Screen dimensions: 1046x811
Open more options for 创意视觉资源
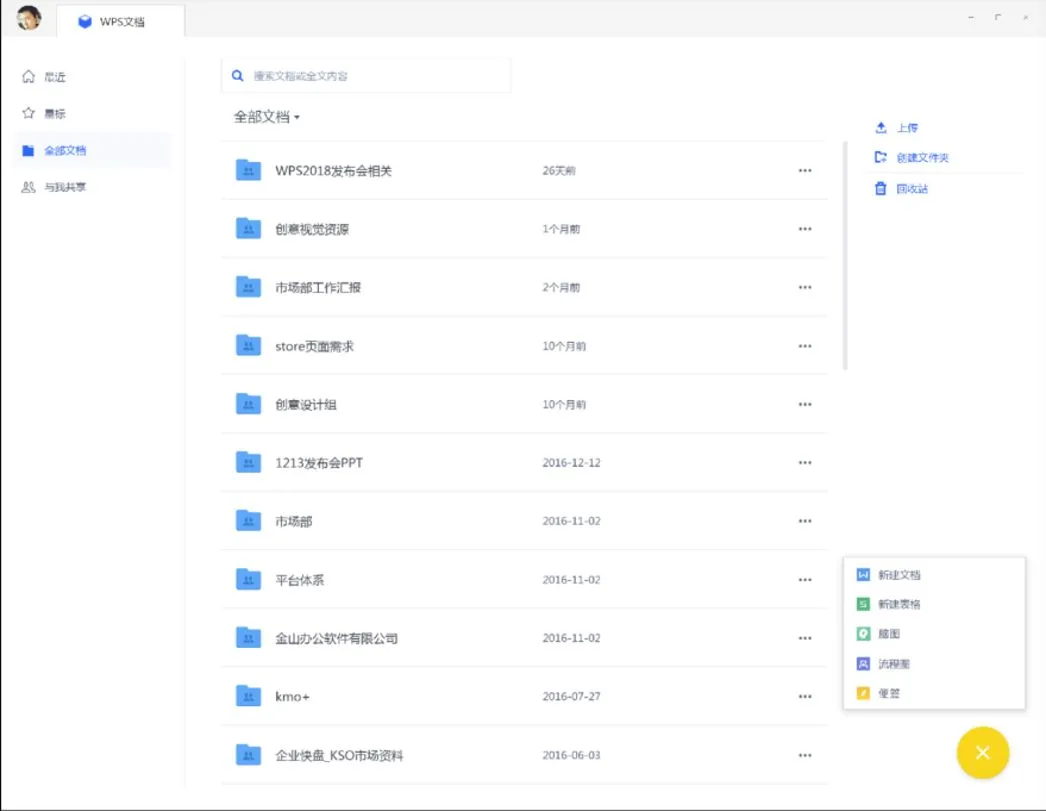tap(805, 229)
